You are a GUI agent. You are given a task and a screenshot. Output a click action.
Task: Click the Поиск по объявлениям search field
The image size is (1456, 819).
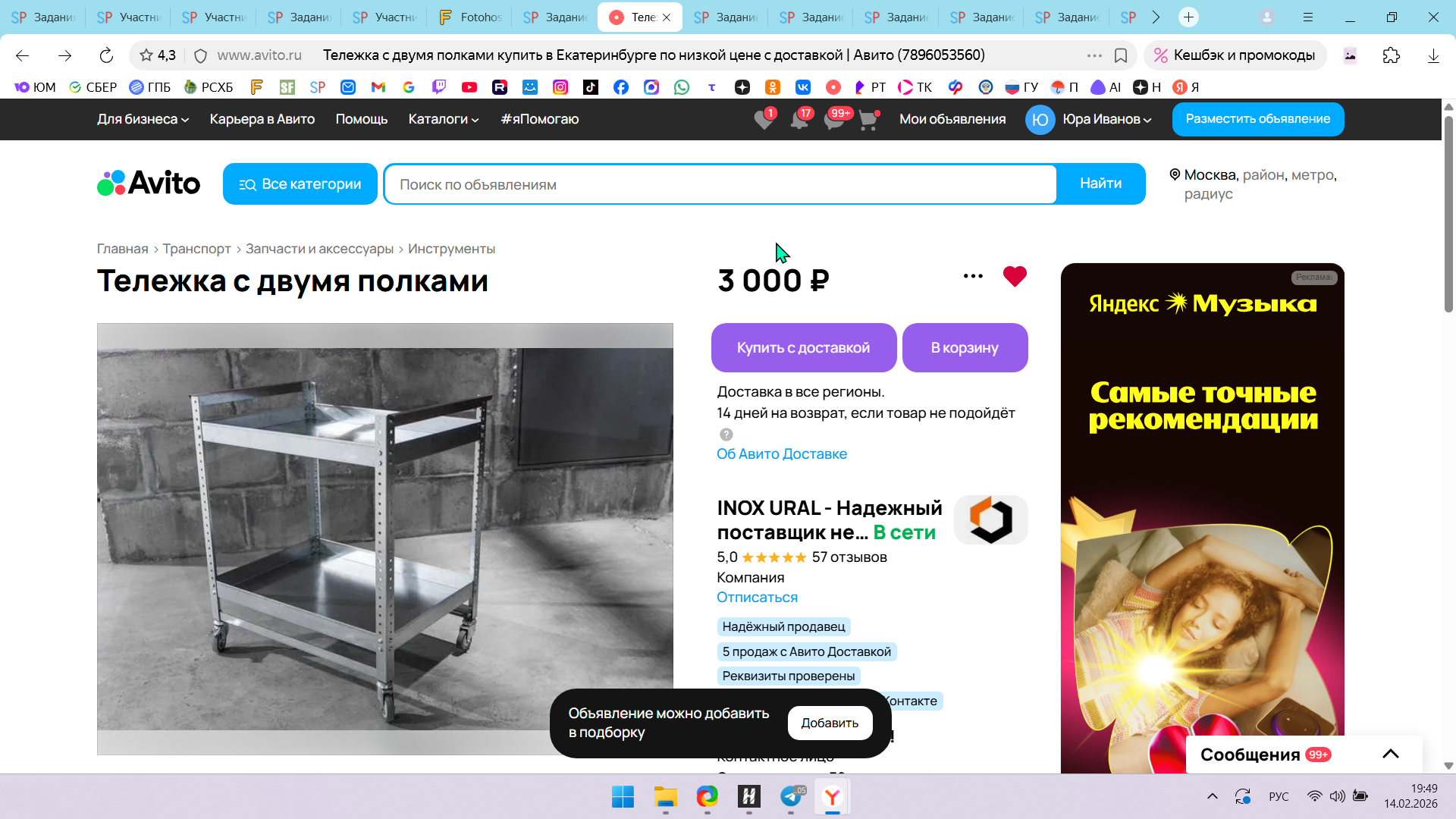tap(720, 184)
